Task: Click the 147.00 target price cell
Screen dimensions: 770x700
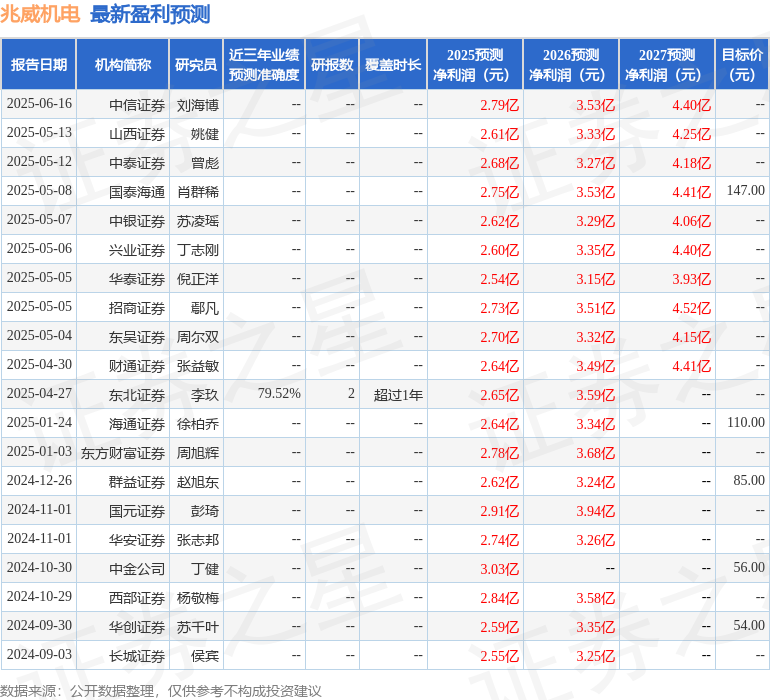Action: coord(745,191)
